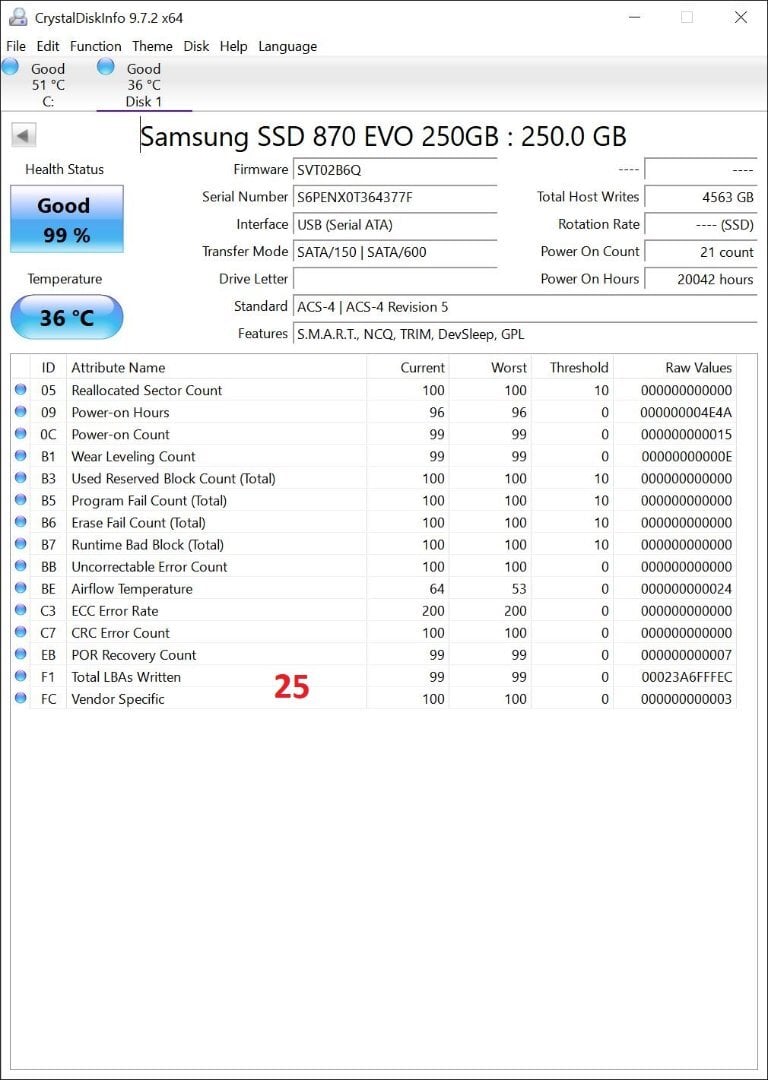The image size is (768, 1080).
Task: Click the empty Drive Letter field
Action: click(395, 280)
